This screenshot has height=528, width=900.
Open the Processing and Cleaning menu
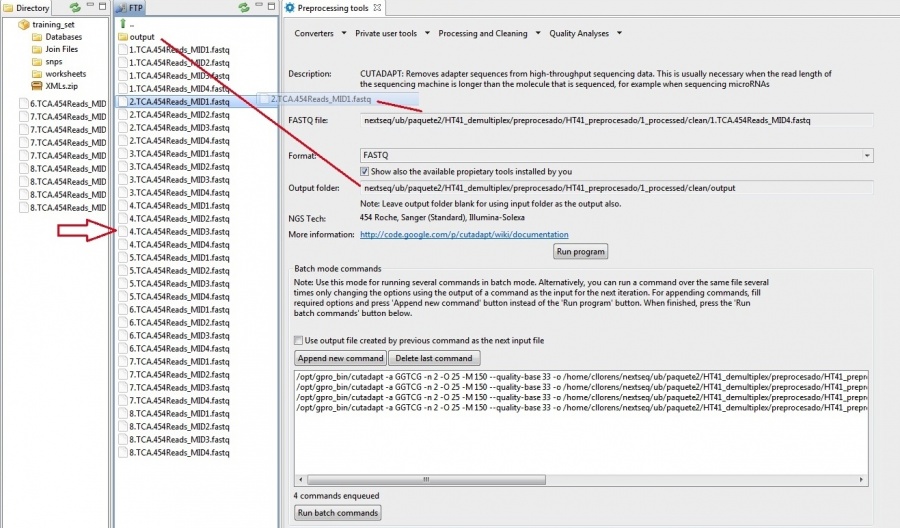[488, 33]
